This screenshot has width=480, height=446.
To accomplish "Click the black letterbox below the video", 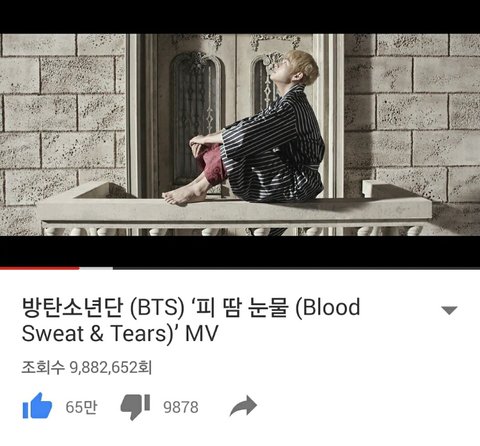I will pyautogui.click(x=240, y=251).
